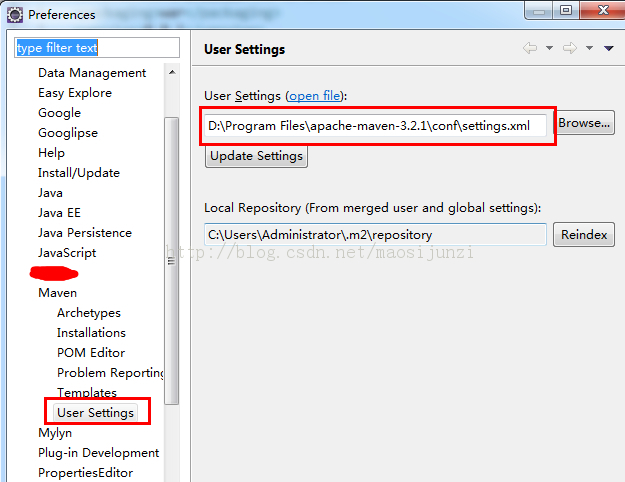Select Maven in the preferences tree

coord(57,293)
